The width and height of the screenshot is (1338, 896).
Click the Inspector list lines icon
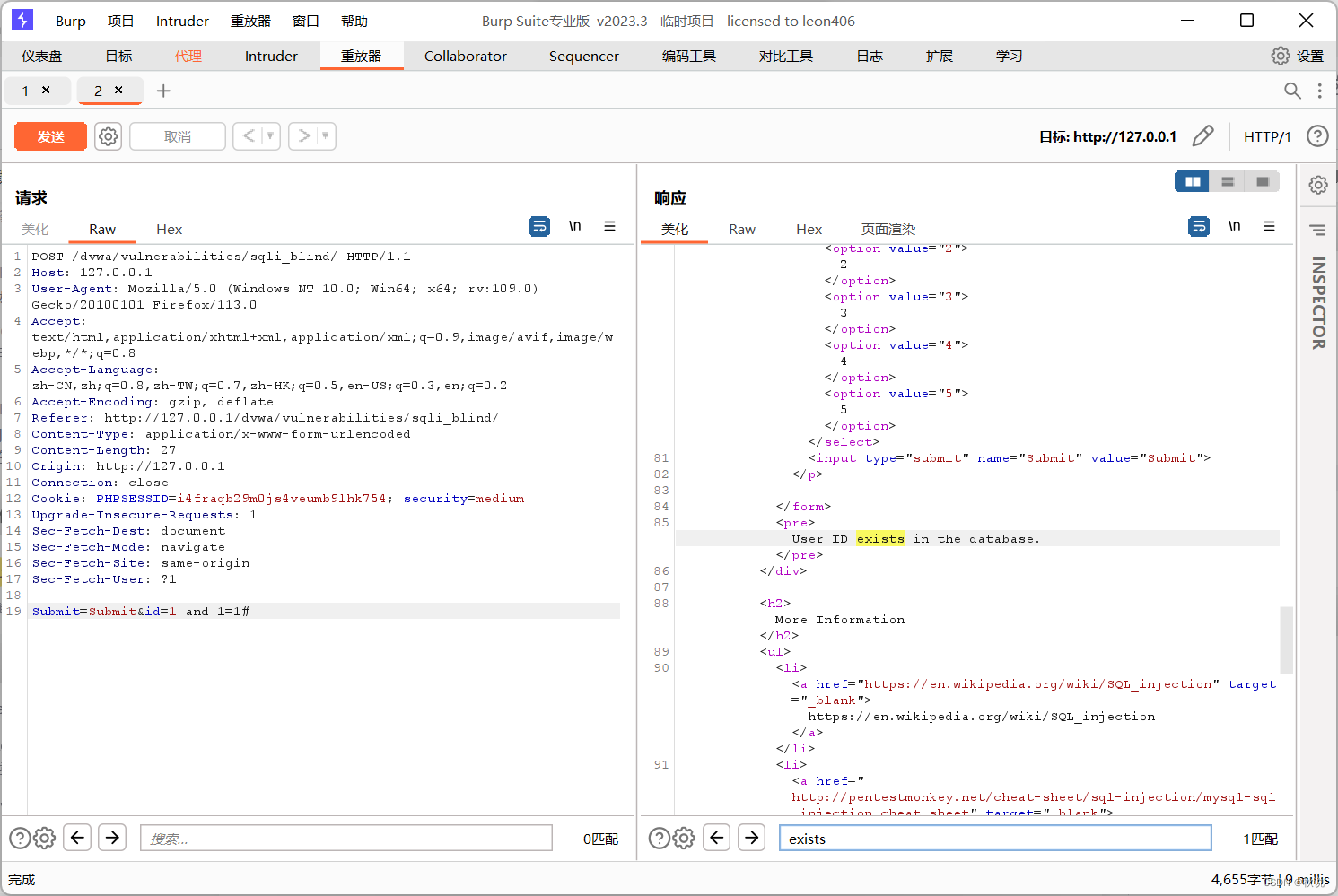(1318, 230)
